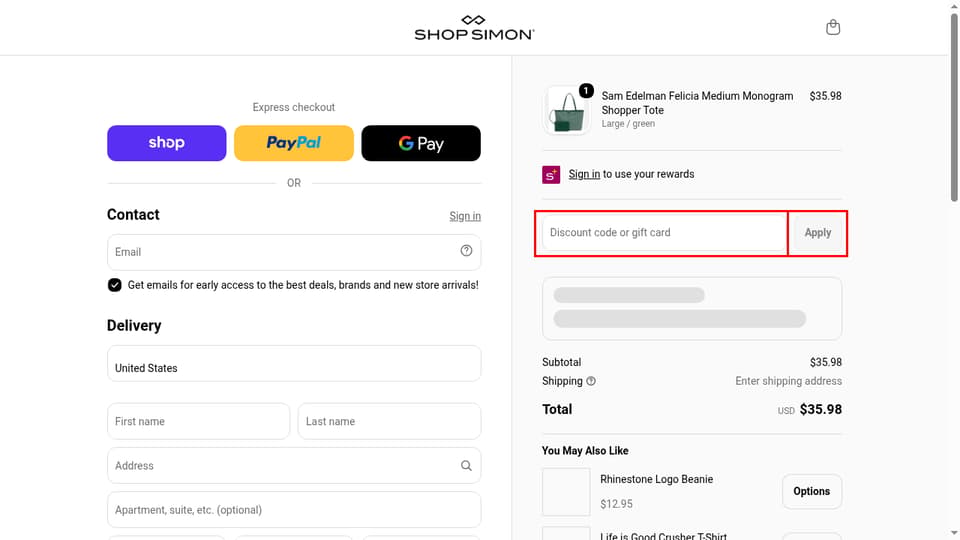Apply the discount code
Viewport: 960px width, 540px height.
pos(818,233)
